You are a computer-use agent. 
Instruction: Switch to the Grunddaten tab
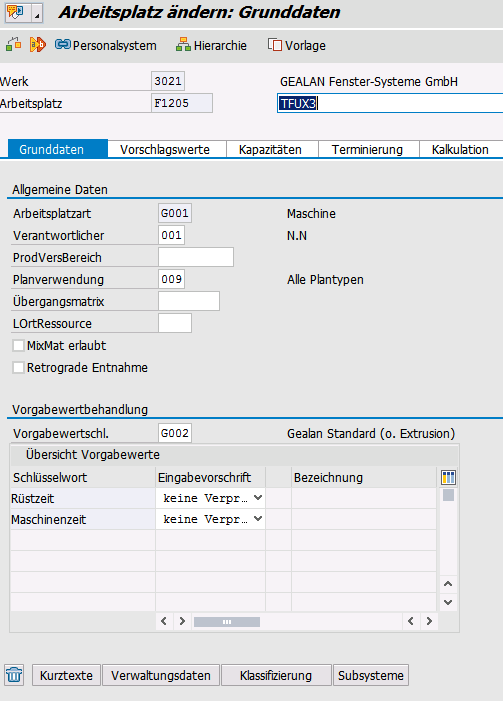click(58, 149)
